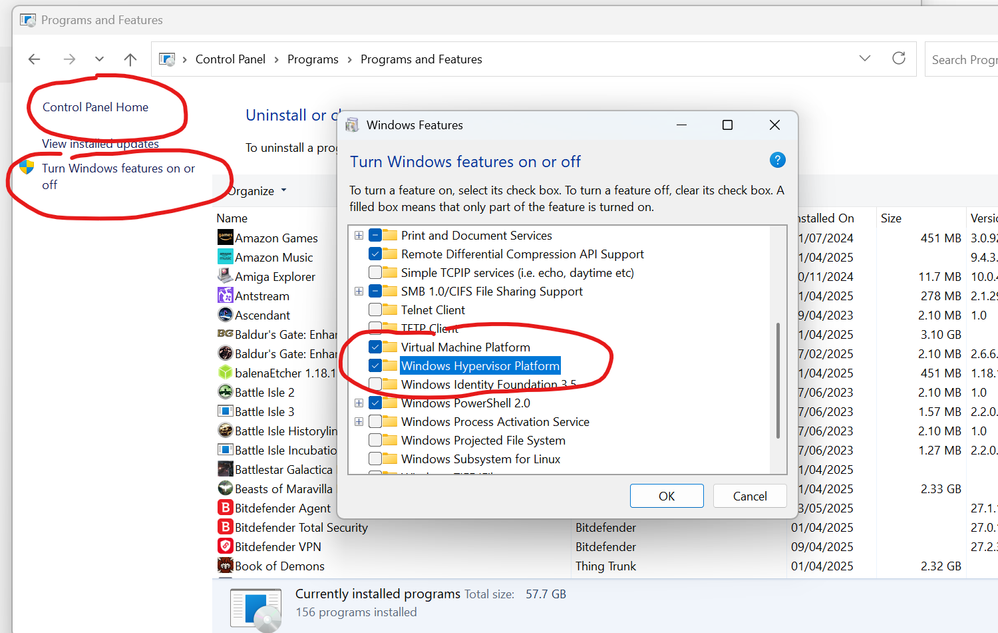The height and width of the screenshot is (633, 998).
Task: Click Programs in the breadcrumb path
Action: pos(312,60)
